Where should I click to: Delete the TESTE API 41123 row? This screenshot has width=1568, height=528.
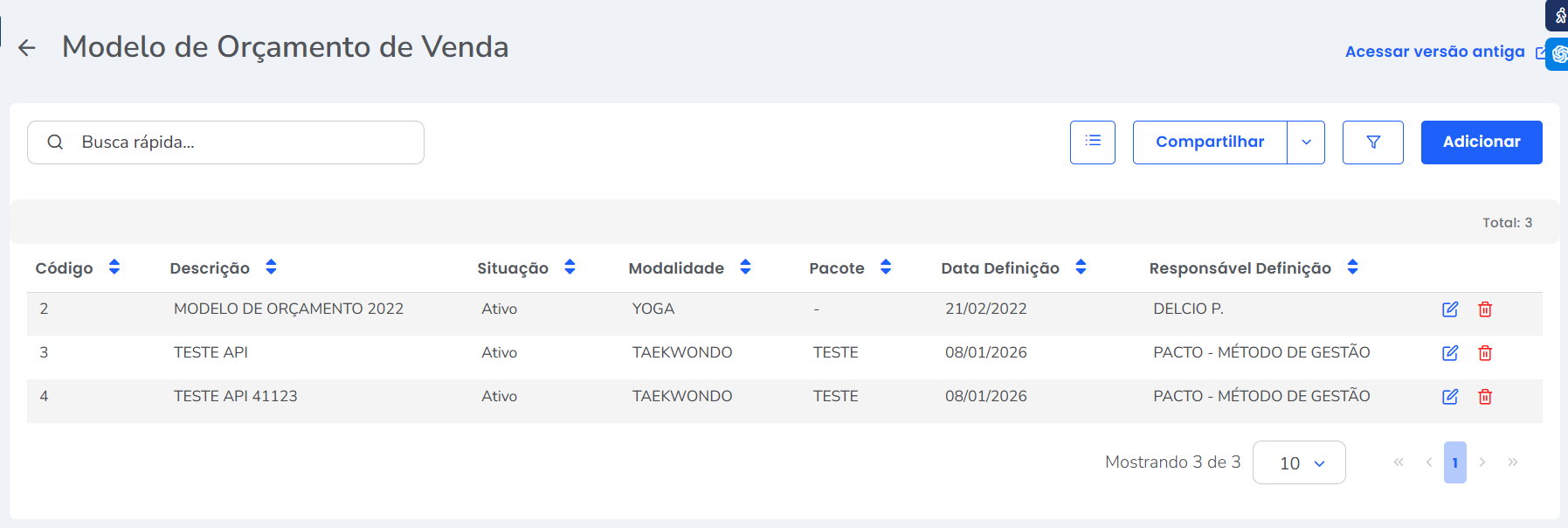coord(1484,397)
